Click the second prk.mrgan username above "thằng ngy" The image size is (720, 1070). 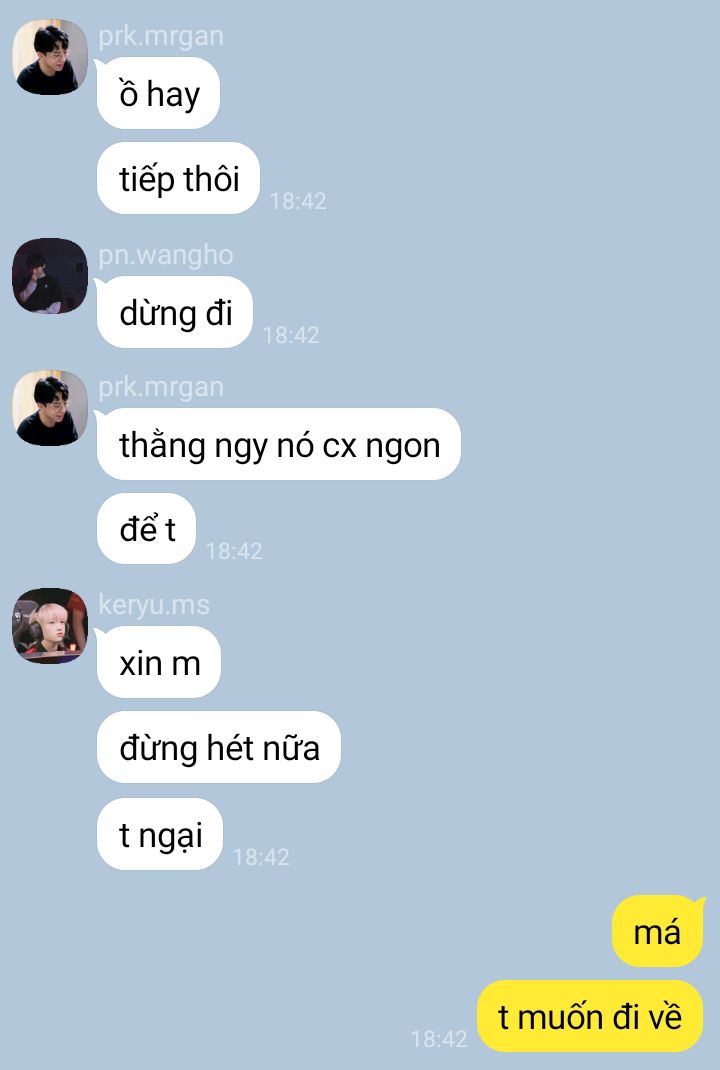pos(161,387)
